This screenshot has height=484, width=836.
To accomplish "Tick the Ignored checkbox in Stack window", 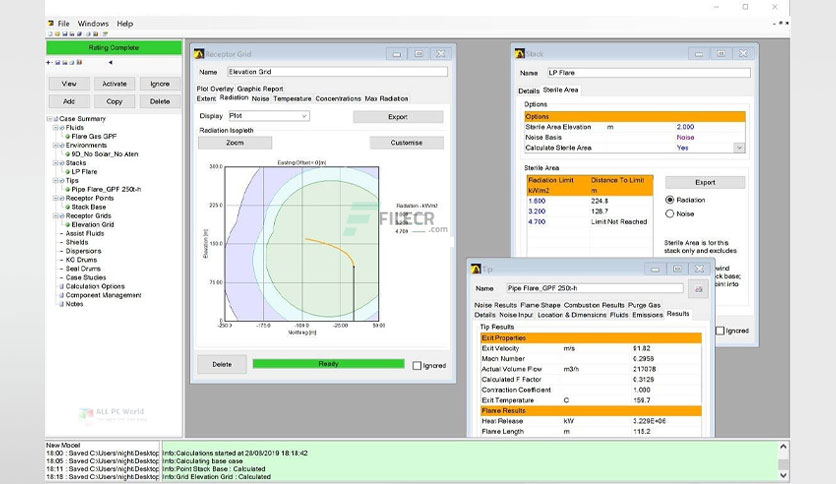I will (x=720, y=330).
